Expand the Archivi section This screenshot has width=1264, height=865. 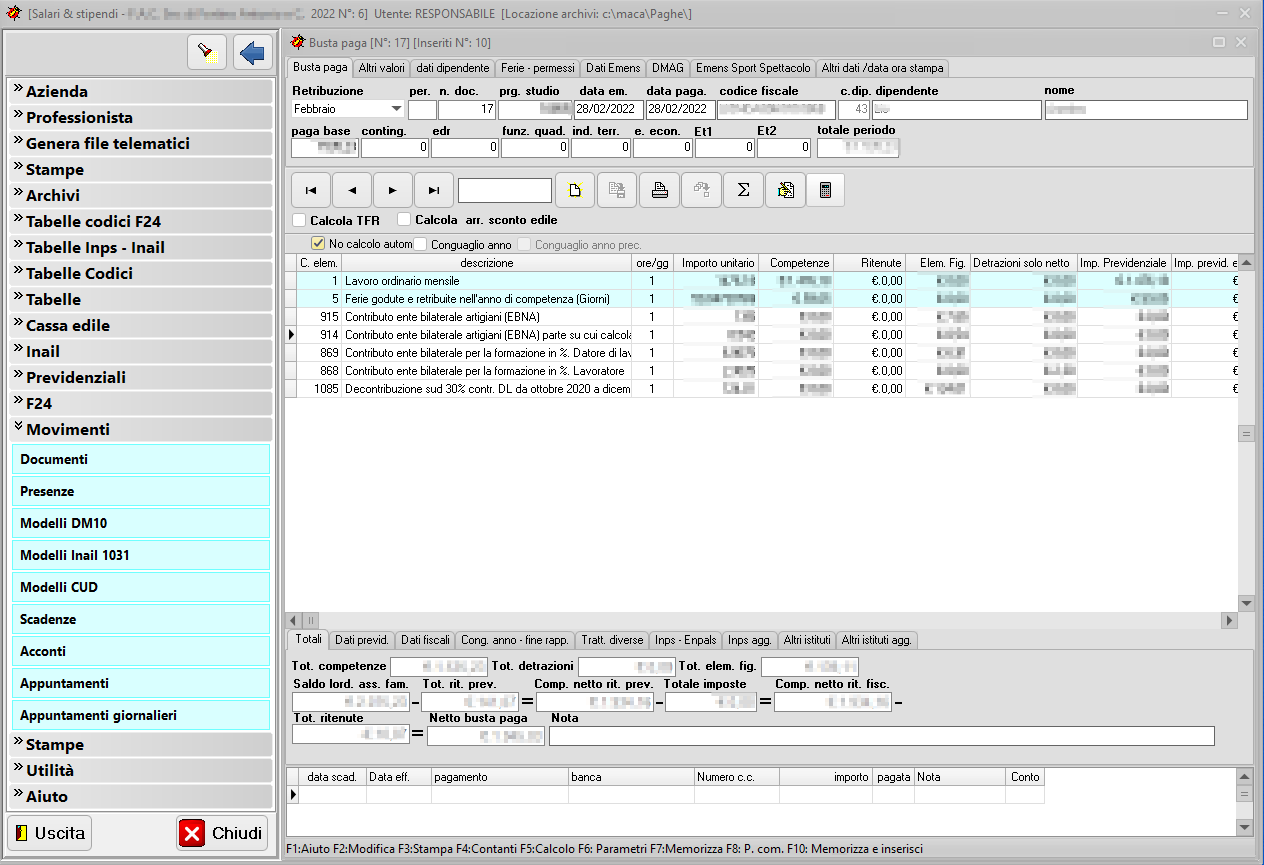click(141, 195)
